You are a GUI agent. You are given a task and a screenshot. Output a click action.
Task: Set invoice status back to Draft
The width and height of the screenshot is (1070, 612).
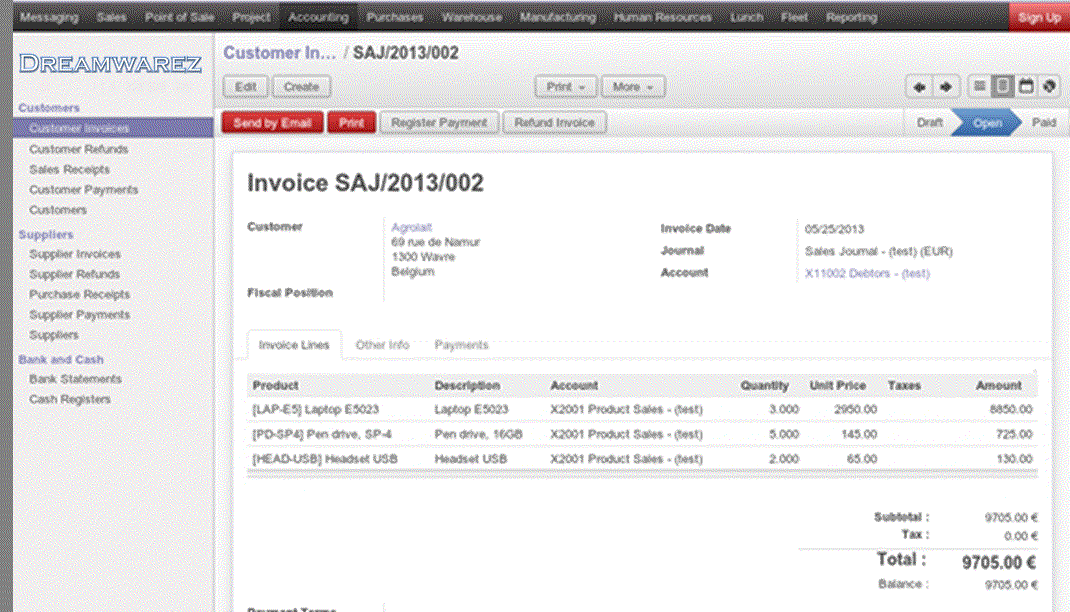tap(930, 122)
